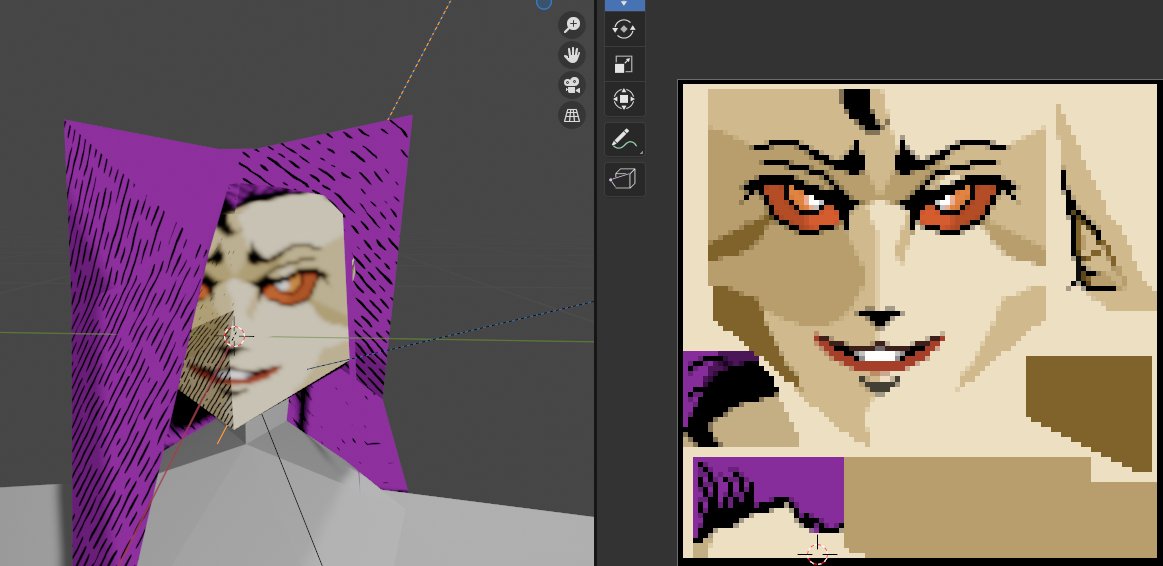Select the cube icon tool in the toolbar
The image size is (1163, 566).
(x=624, y=179)
